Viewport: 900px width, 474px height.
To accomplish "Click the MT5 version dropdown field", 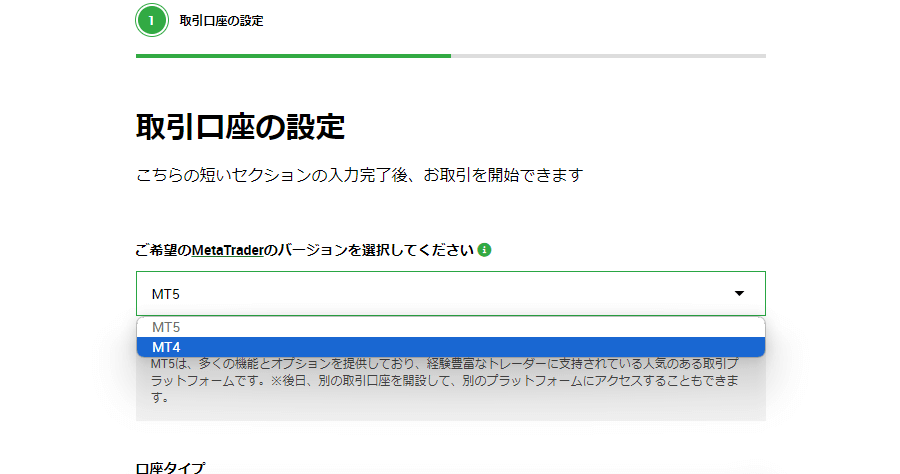I will tap(451, 294).
